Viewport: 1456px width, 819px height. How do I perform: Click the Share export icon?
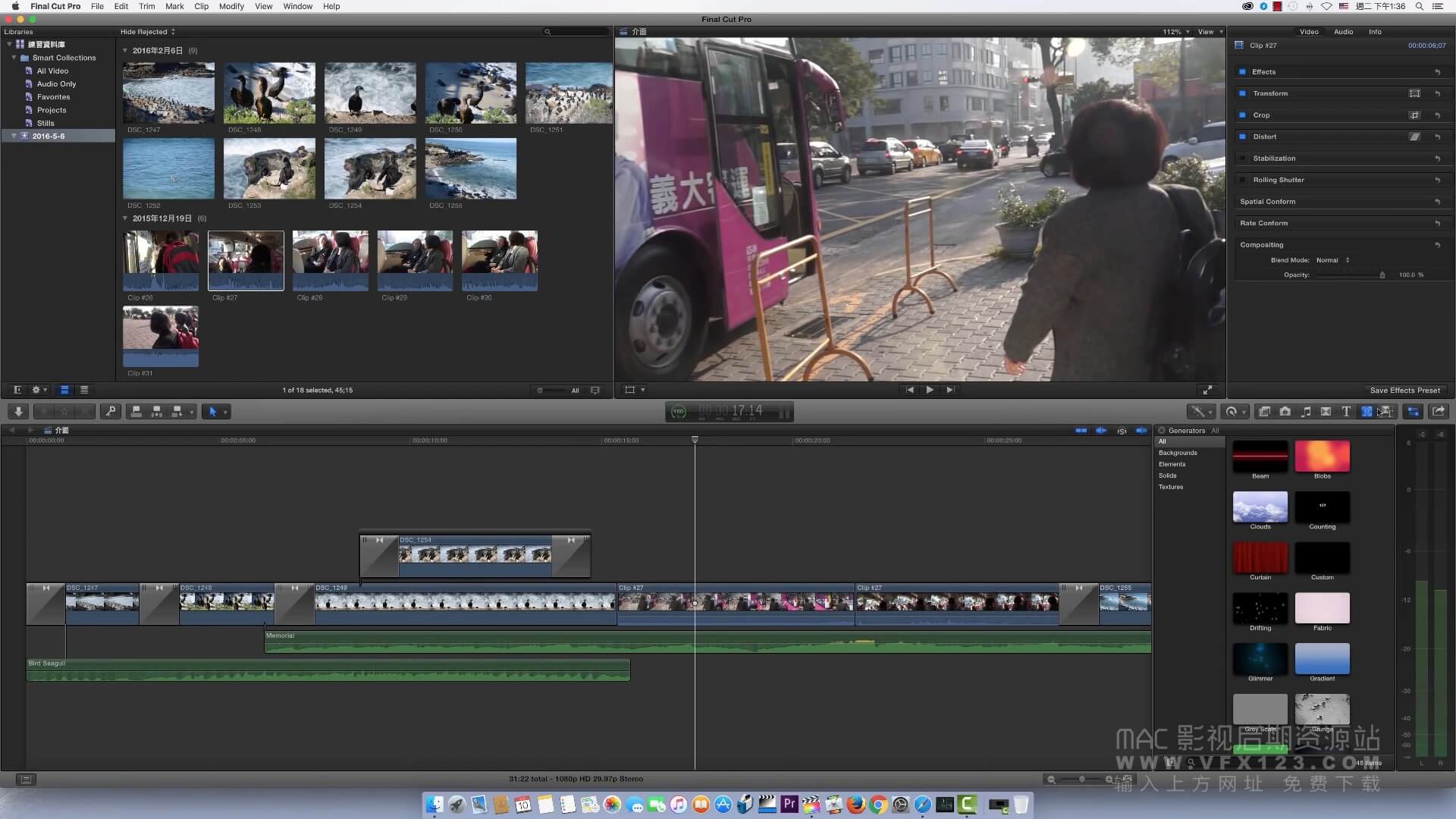tap(1439, 412)
